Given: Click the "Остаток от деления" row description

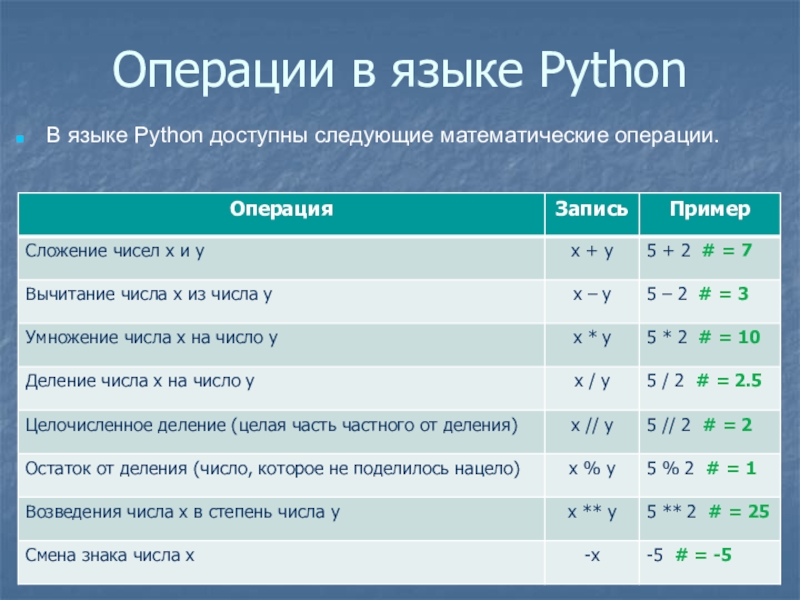Looking at the screenshot, I should (272, 468).
